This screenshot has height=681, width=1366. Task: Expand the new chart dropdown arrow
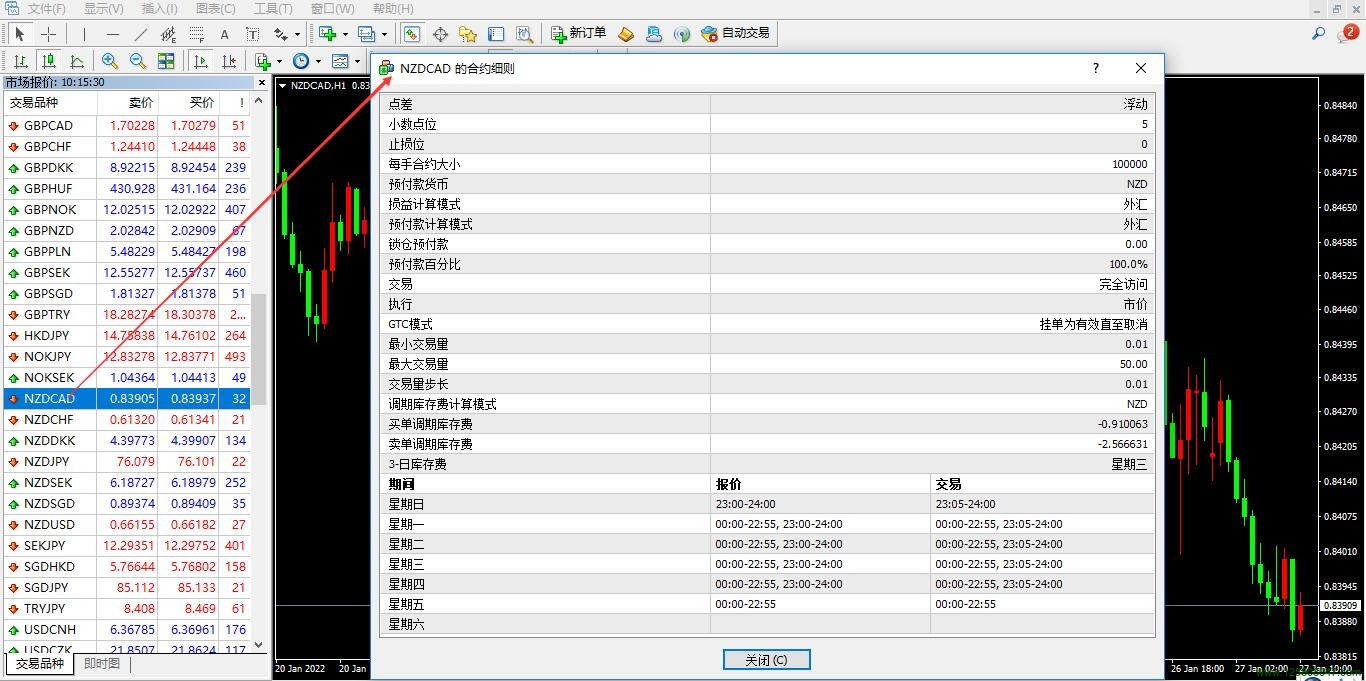coord(345,34)
